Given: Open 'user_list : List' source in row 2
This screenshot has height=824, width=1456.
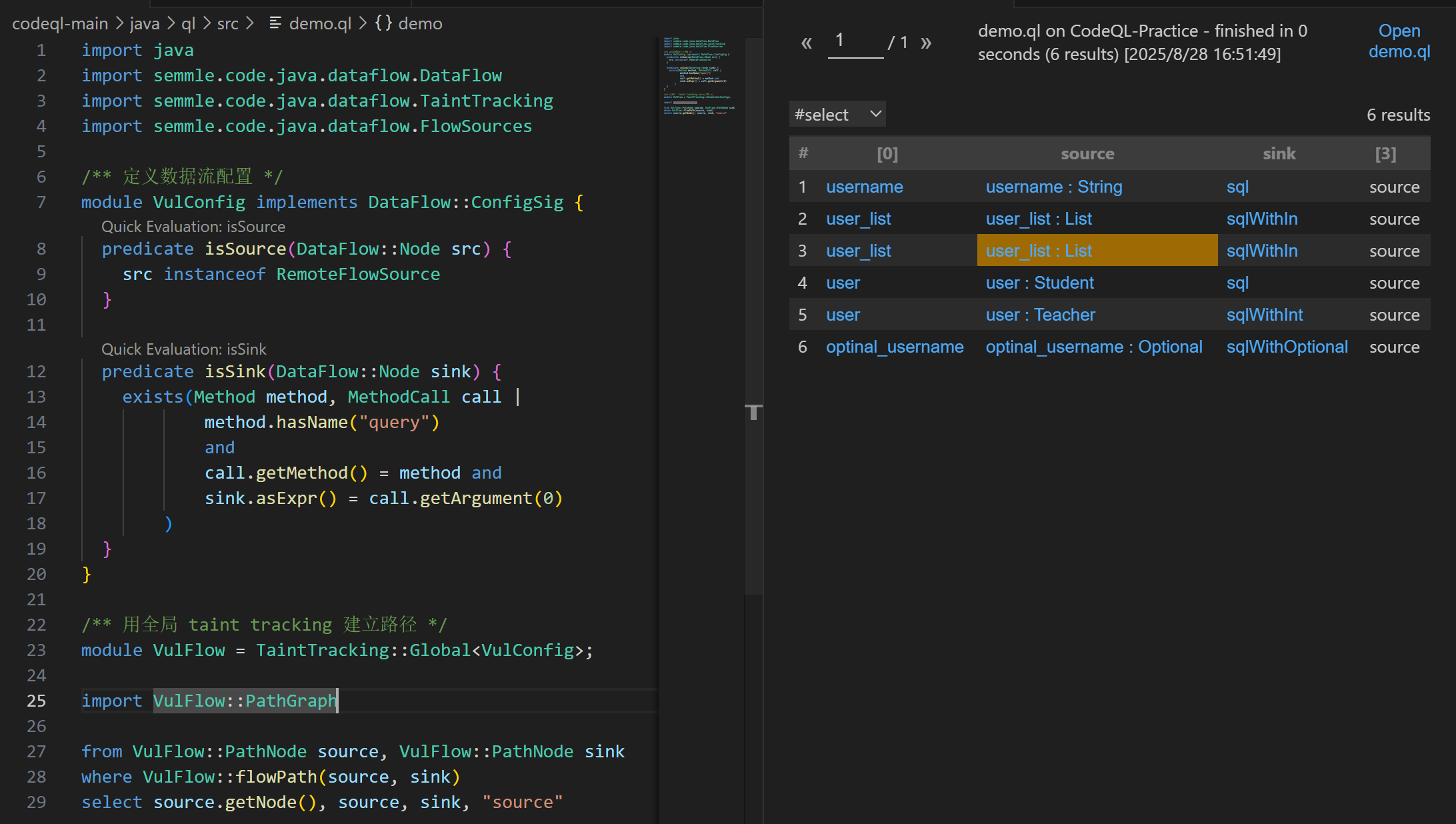Looking at the screenshot, I should [x=1039, y=219].
